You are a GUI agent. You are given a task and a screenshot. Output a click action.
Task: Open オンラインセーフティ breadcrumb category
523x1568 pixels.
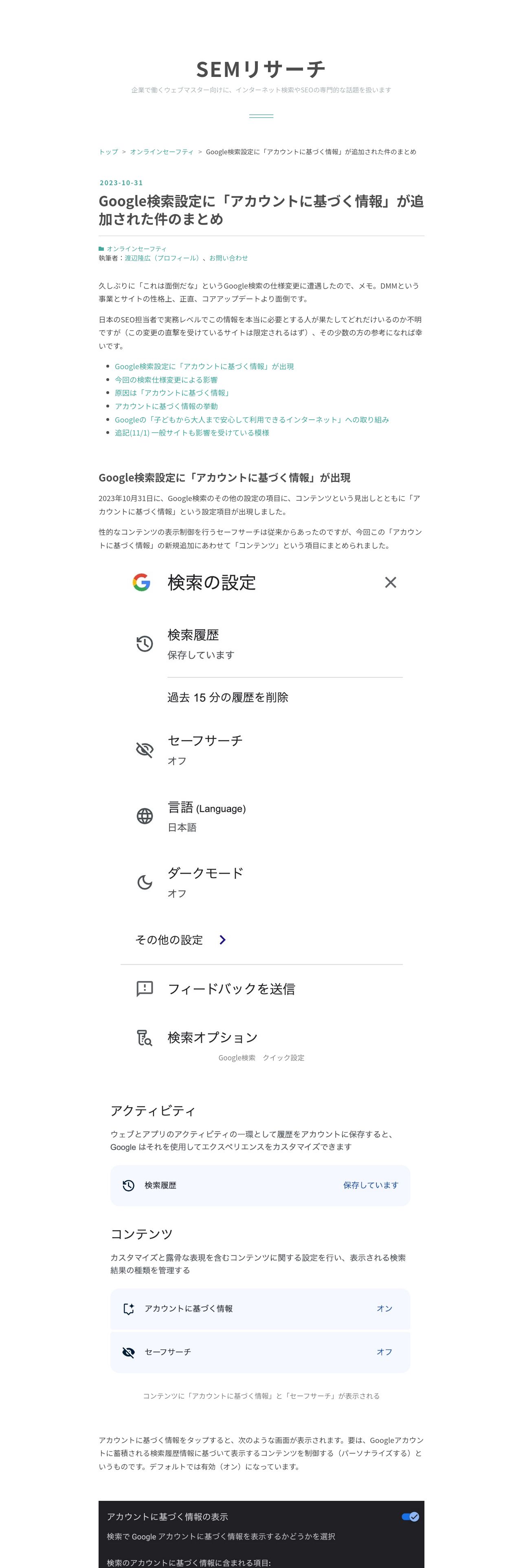(x=161, y=151)
